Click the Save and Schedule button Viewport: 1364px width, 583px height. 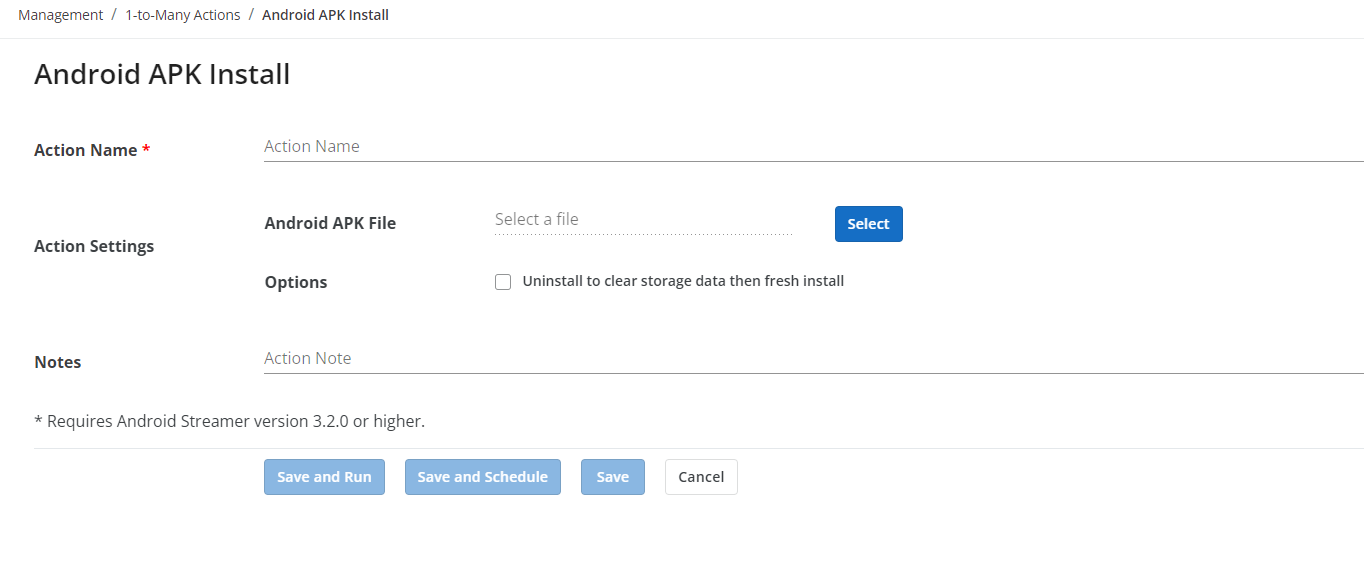click(x=482, y=477)
